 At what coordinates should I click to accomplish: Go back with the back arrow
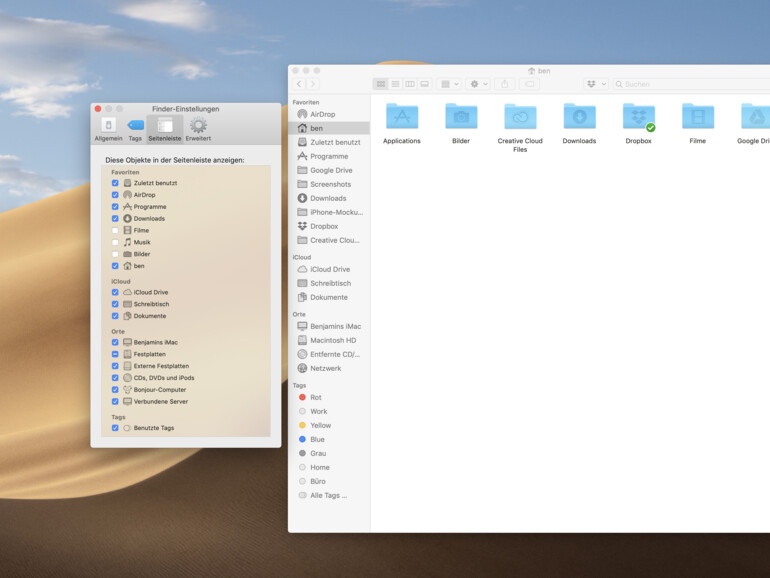[299, 84]
